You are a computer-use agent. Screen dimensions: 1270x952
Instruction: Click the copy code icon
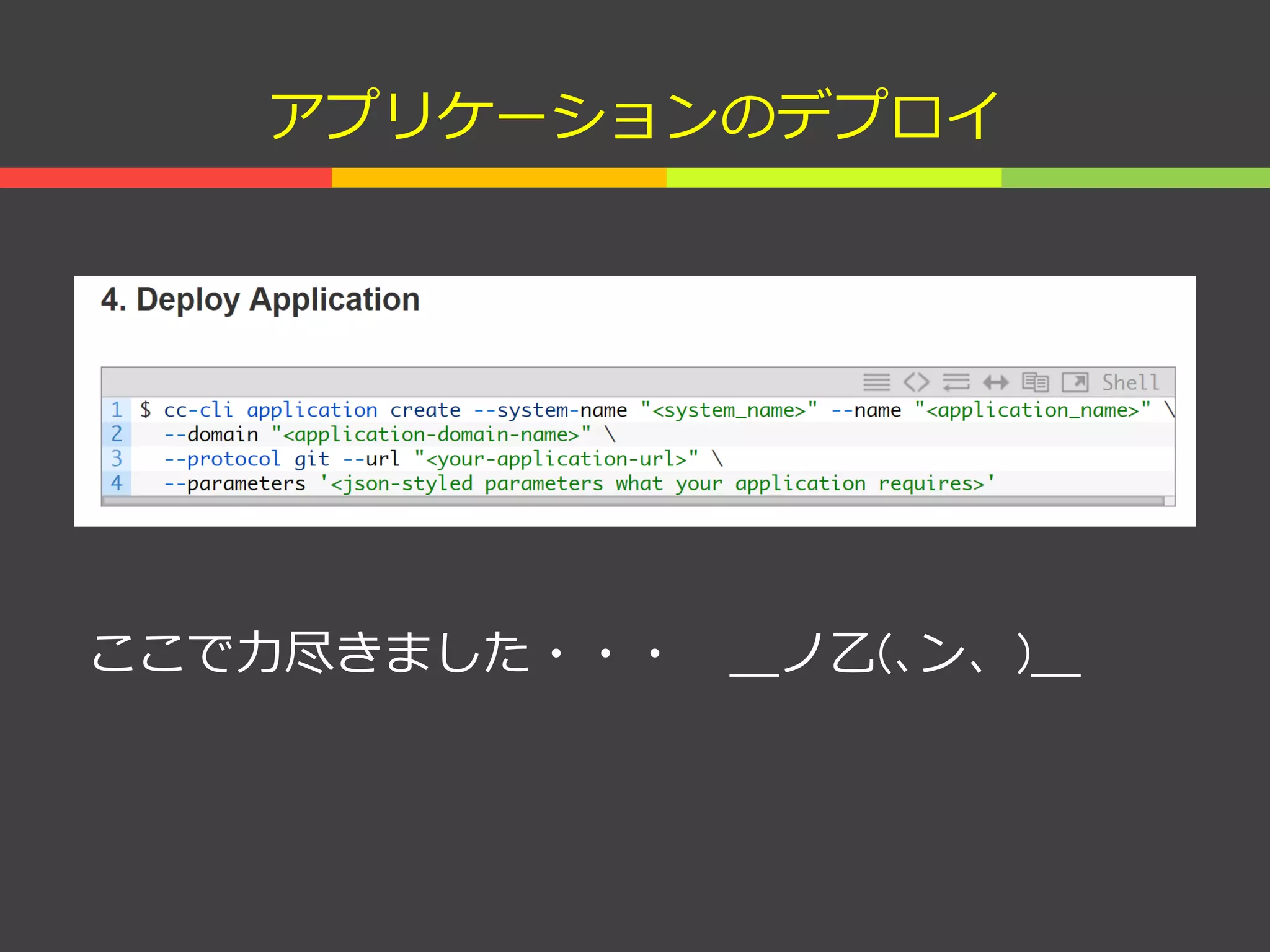pyautogui.click(x=1035, y=382)
